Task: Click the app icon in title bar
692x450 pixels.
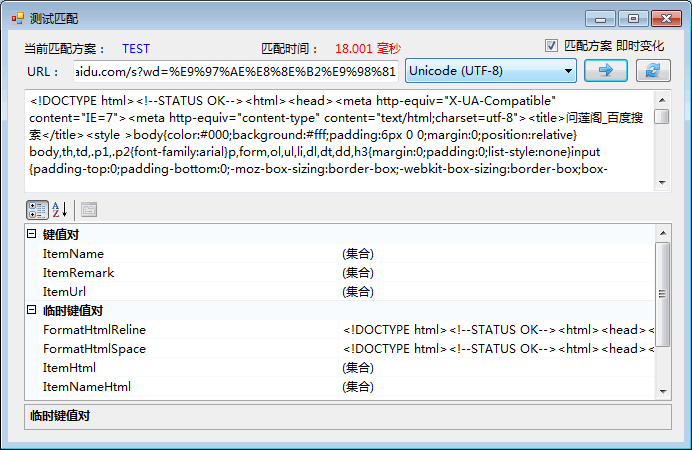Action: [18, 19]
